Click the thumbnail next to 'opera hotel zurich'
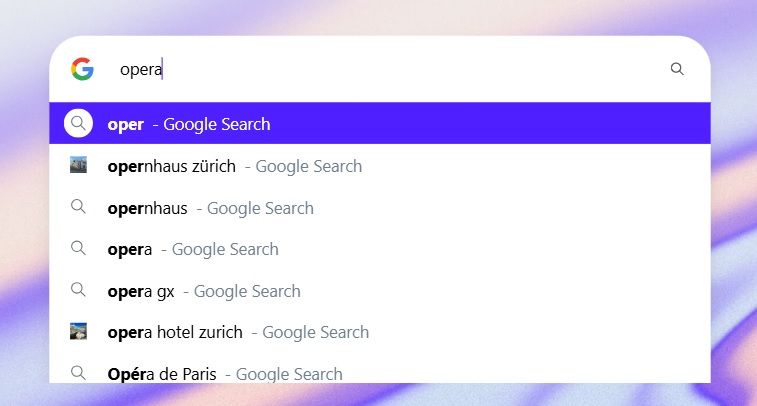The height and width of the screenshot is (406, 757). pos(78,332)
